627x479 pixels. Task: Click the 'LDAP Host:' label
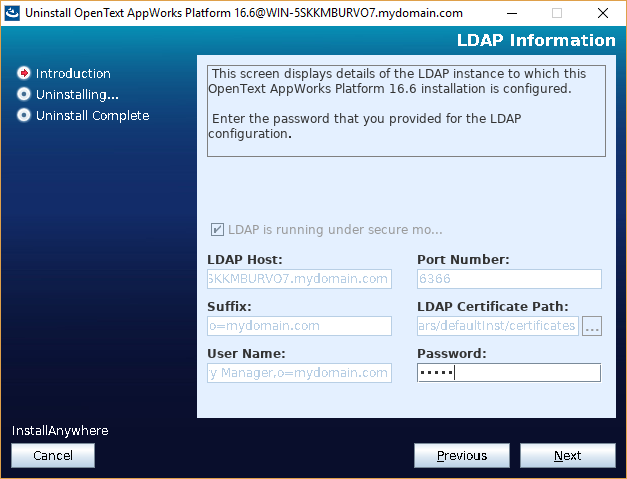245,259
